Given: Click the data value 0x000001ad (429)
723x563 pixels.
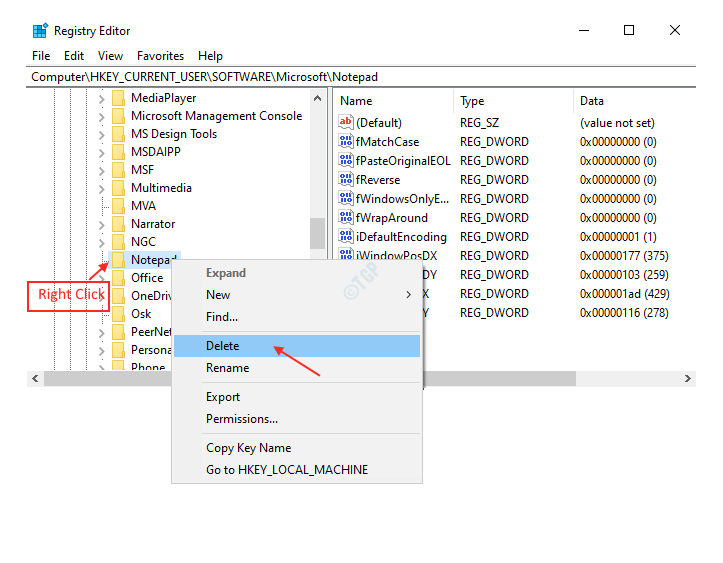Looking at the screenshot, I should (x=624, y=294).
